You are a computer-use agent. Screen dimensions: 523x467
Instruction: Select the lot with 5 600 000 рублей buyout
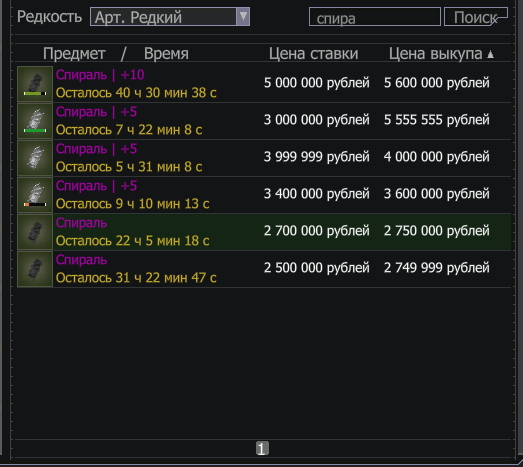coord(264,84)
